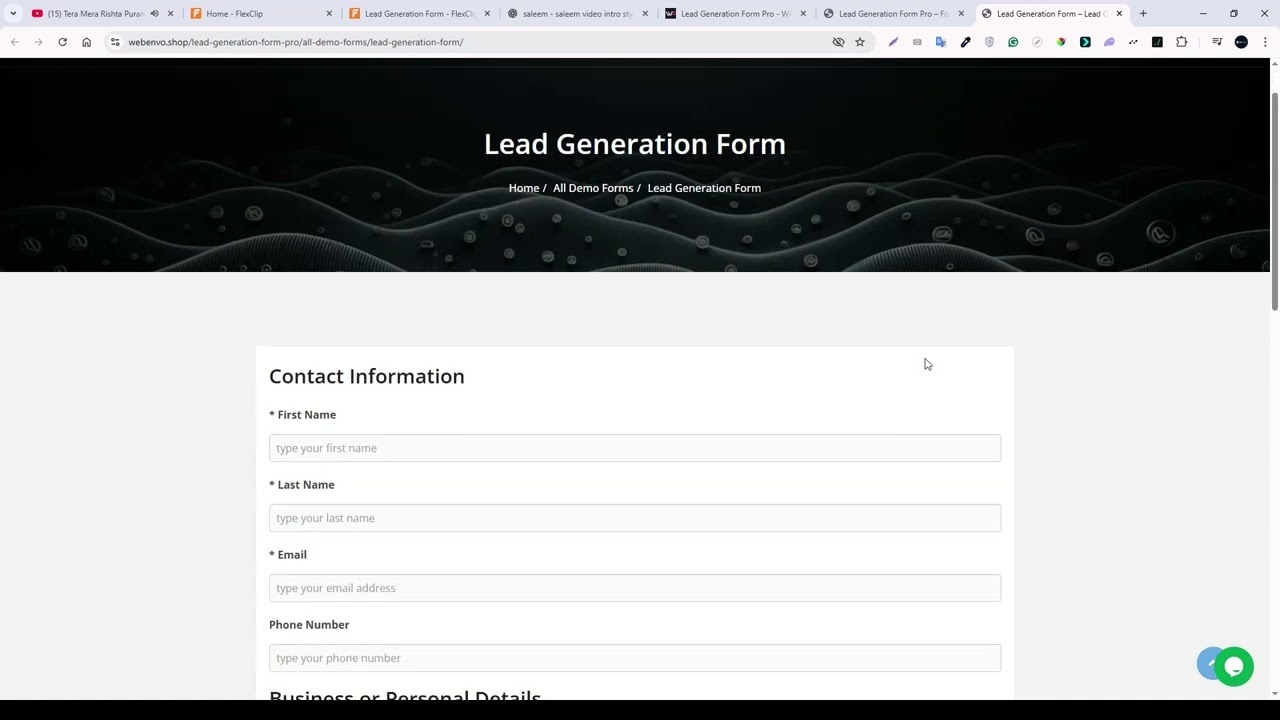Close the Home - FlexClip tab
1280x720 pixels.
(x=329, y=14)
